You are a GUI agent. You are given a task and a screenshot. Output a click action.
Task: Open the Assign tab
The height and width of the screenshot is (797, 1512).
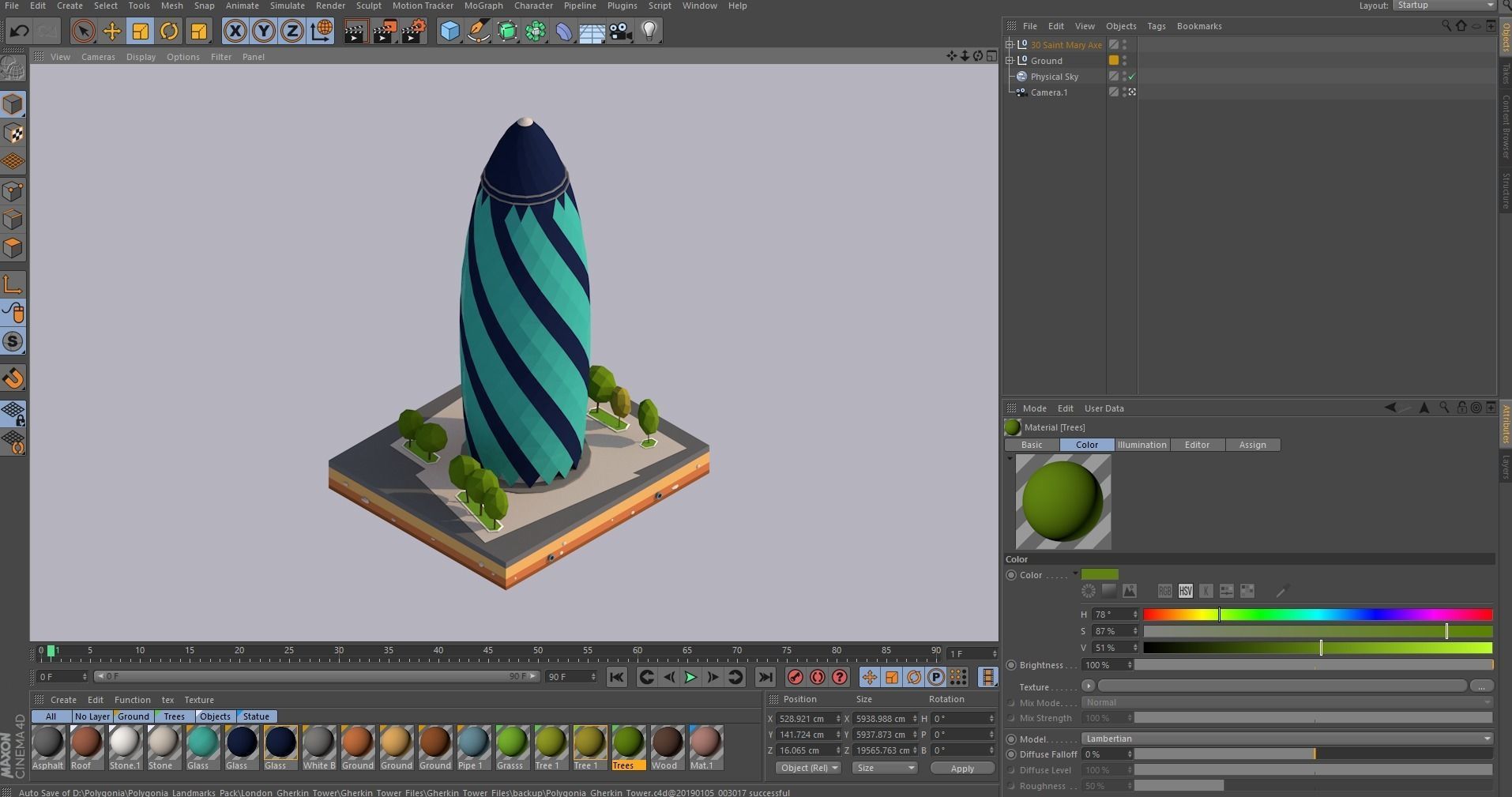[x=1252, y=445]
